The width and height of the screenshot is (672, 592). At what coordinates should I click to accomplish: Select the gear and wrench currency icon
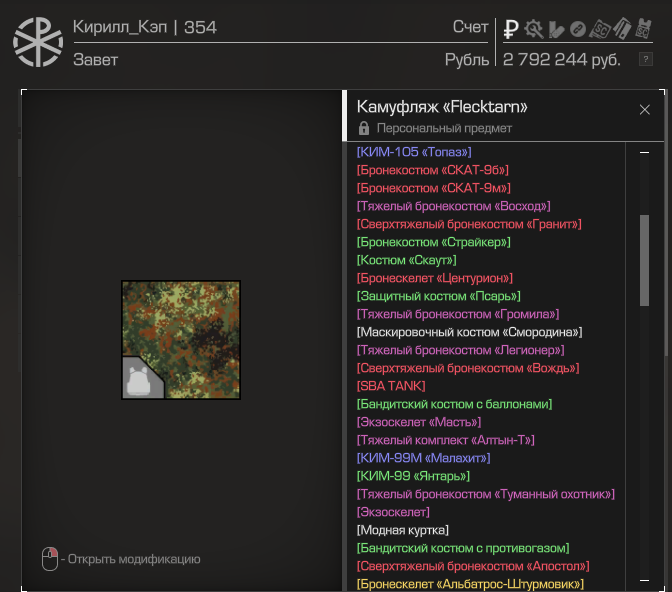[534, 29]
